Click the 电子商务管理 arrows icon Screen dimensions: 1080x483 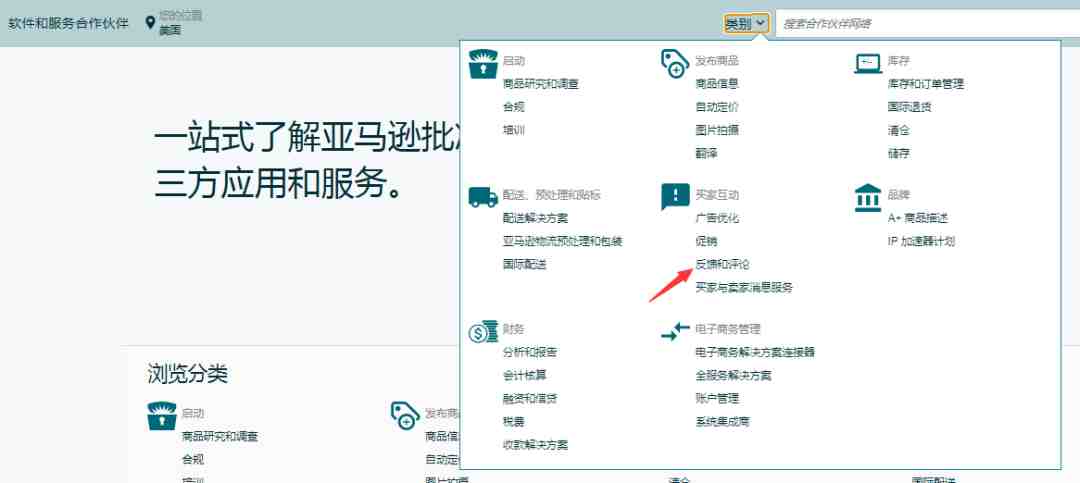pyautogui.click(x=675, y=331)
